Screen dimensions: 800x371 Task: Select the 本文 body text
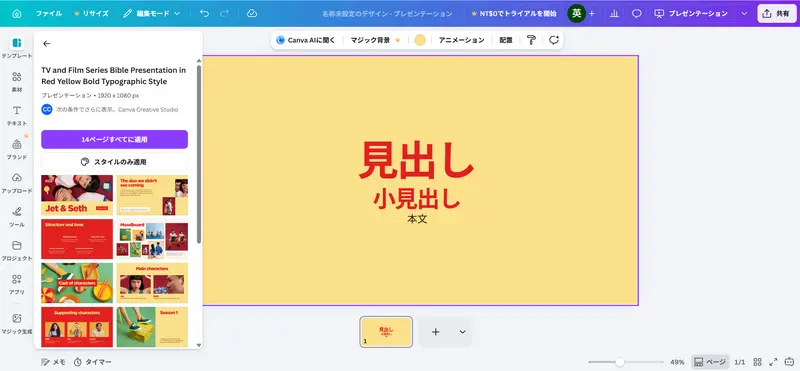click(x=417, y=219)
